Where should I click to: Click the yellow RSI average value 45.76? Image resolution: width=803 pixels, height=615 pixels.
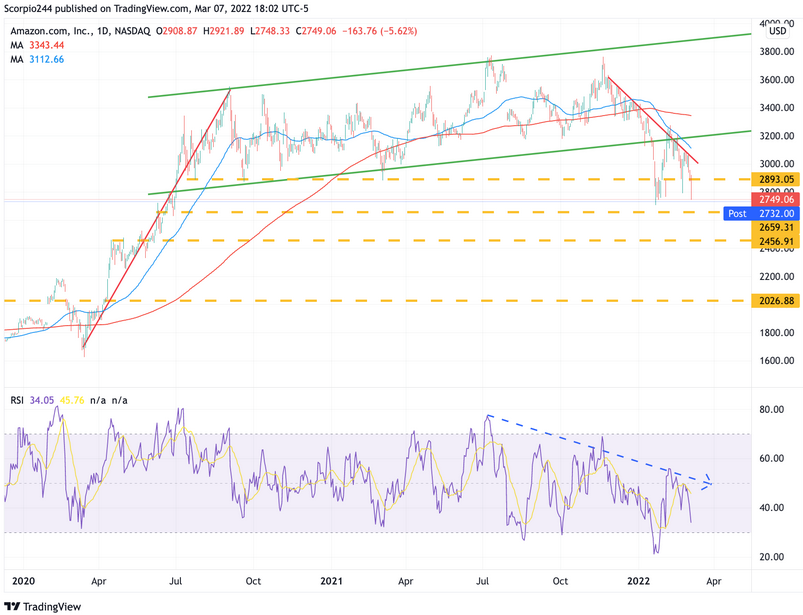[72, 400]
